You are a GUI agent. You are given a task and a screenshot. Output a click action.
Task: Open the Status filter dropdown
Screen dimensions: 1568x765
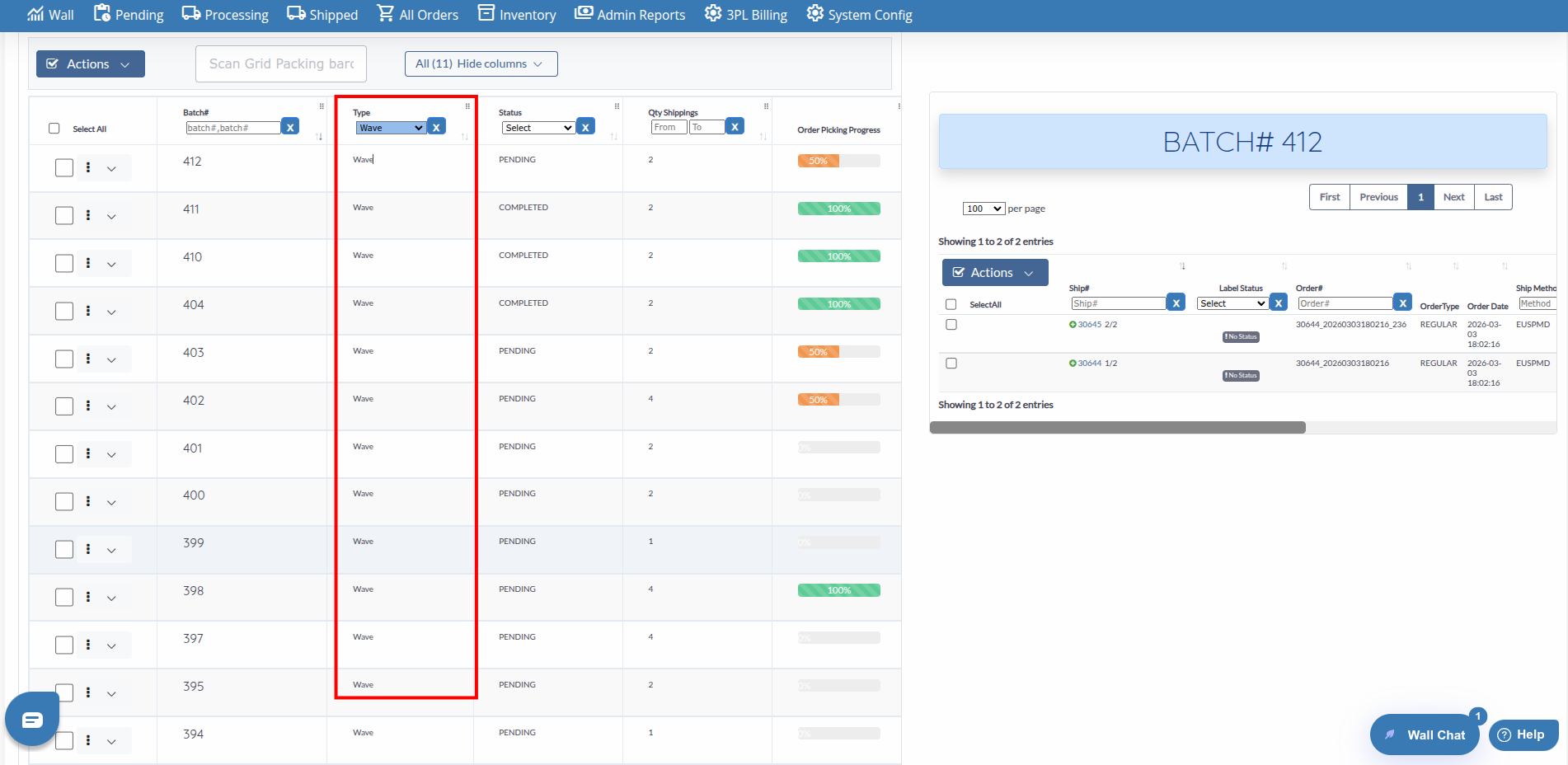click(538, 128)
